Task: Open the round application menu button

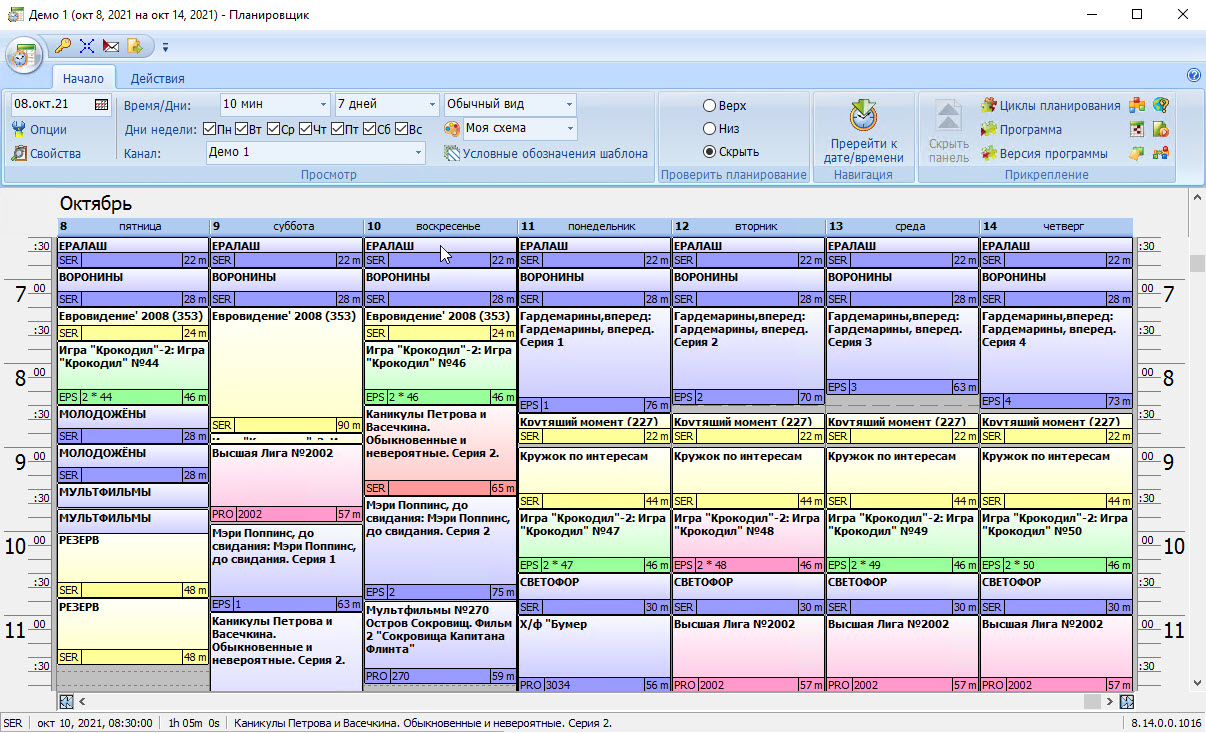Action: [23, 56]
